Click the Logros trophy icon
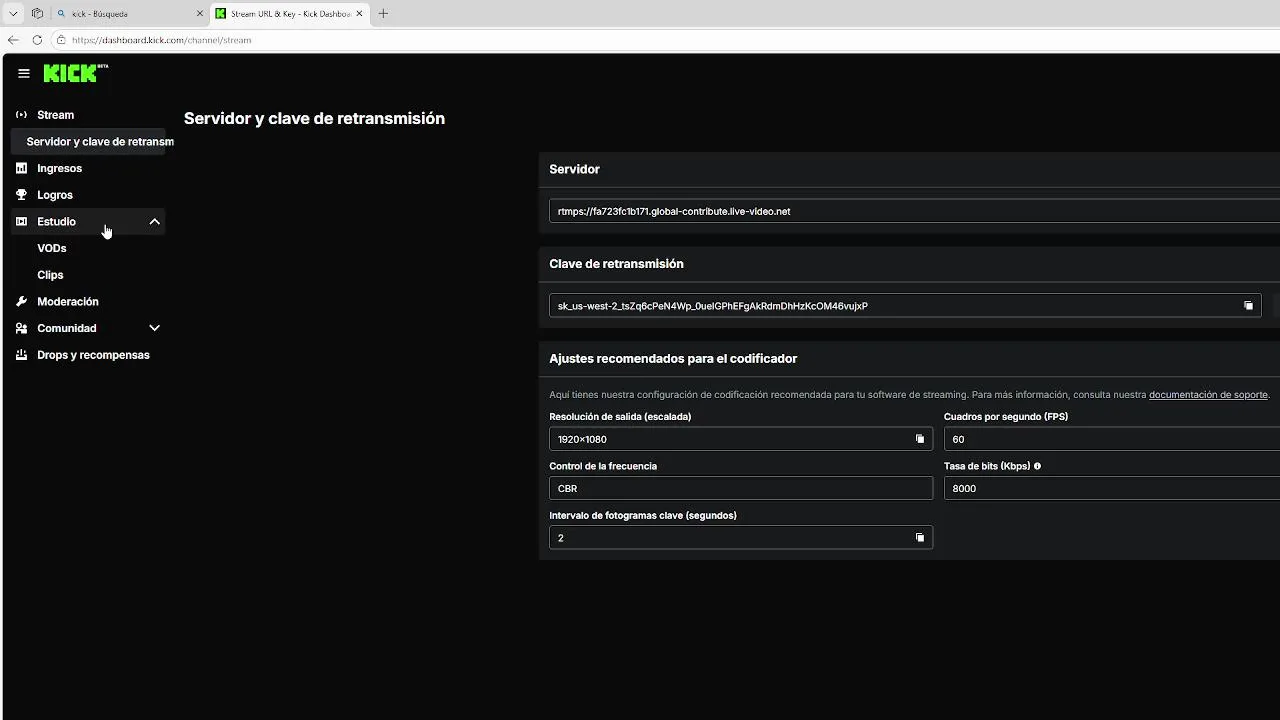Viewport: 1280px width, 720px height. pyautogui.click(x=21, y=195)
